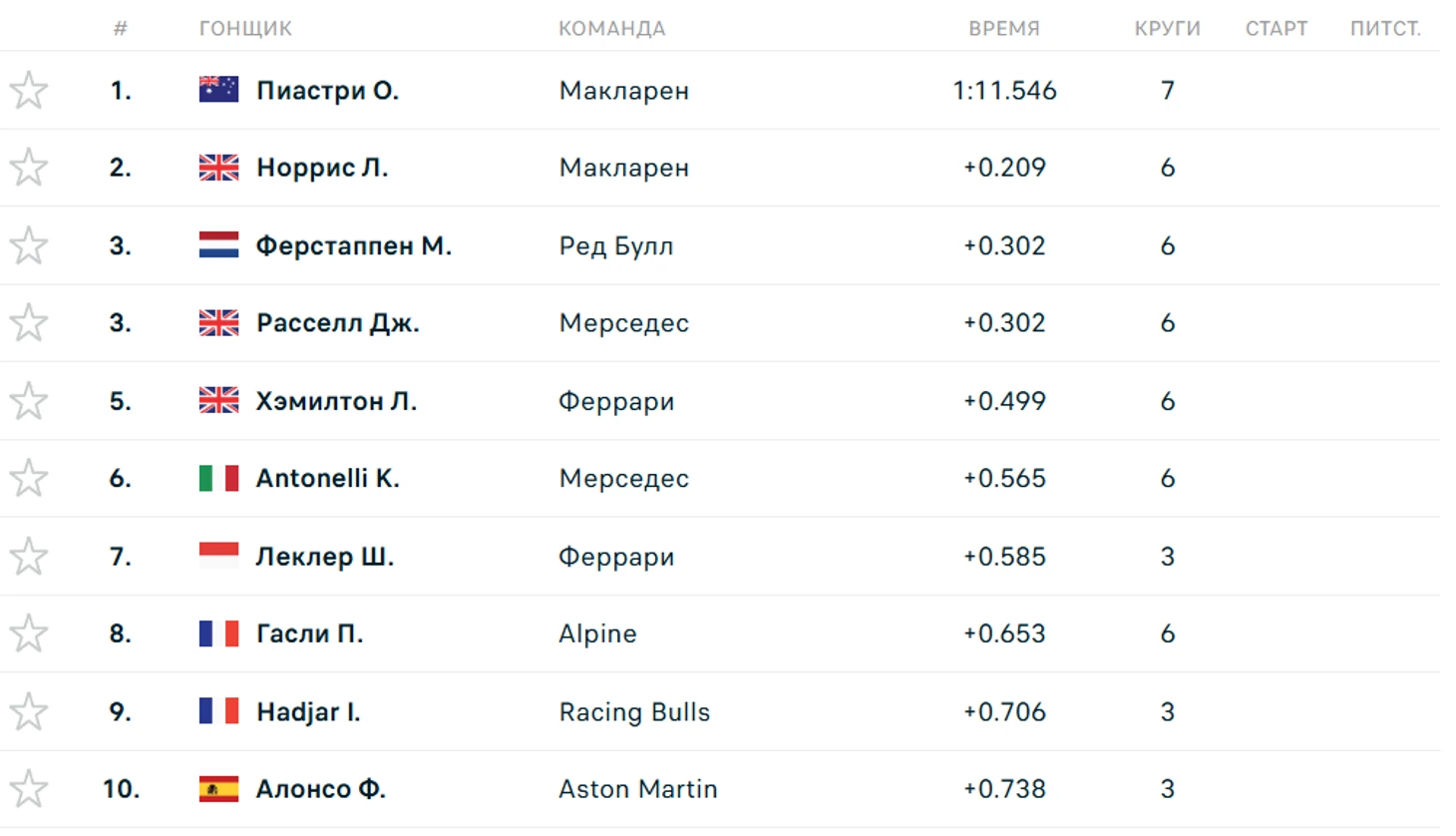Sort by the КРУГИ column header

(1167, 29)
